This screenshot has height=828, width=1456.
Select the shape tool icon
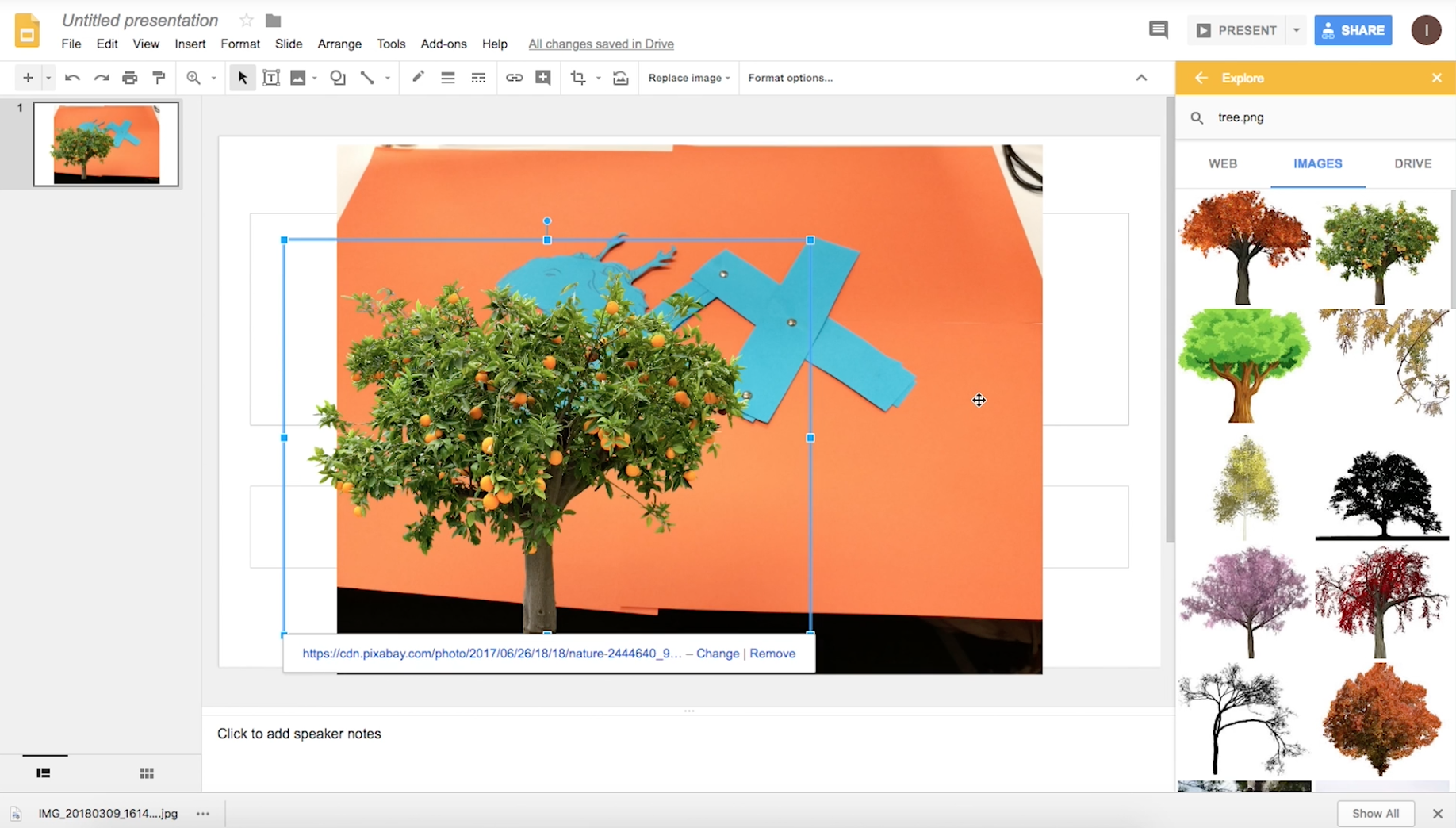338,78
